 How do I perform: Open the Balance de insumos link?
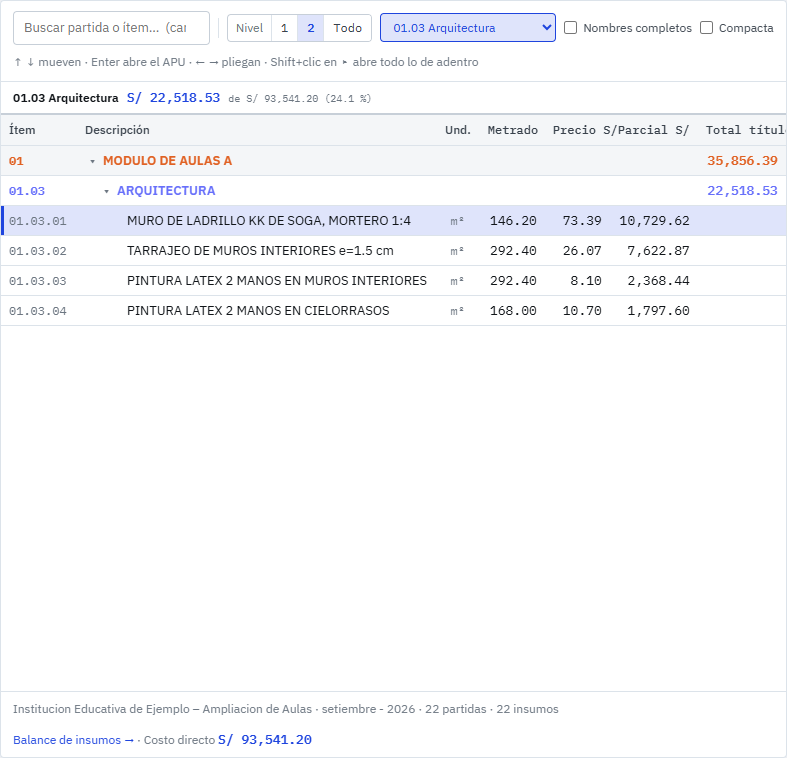tap(74, 740)
